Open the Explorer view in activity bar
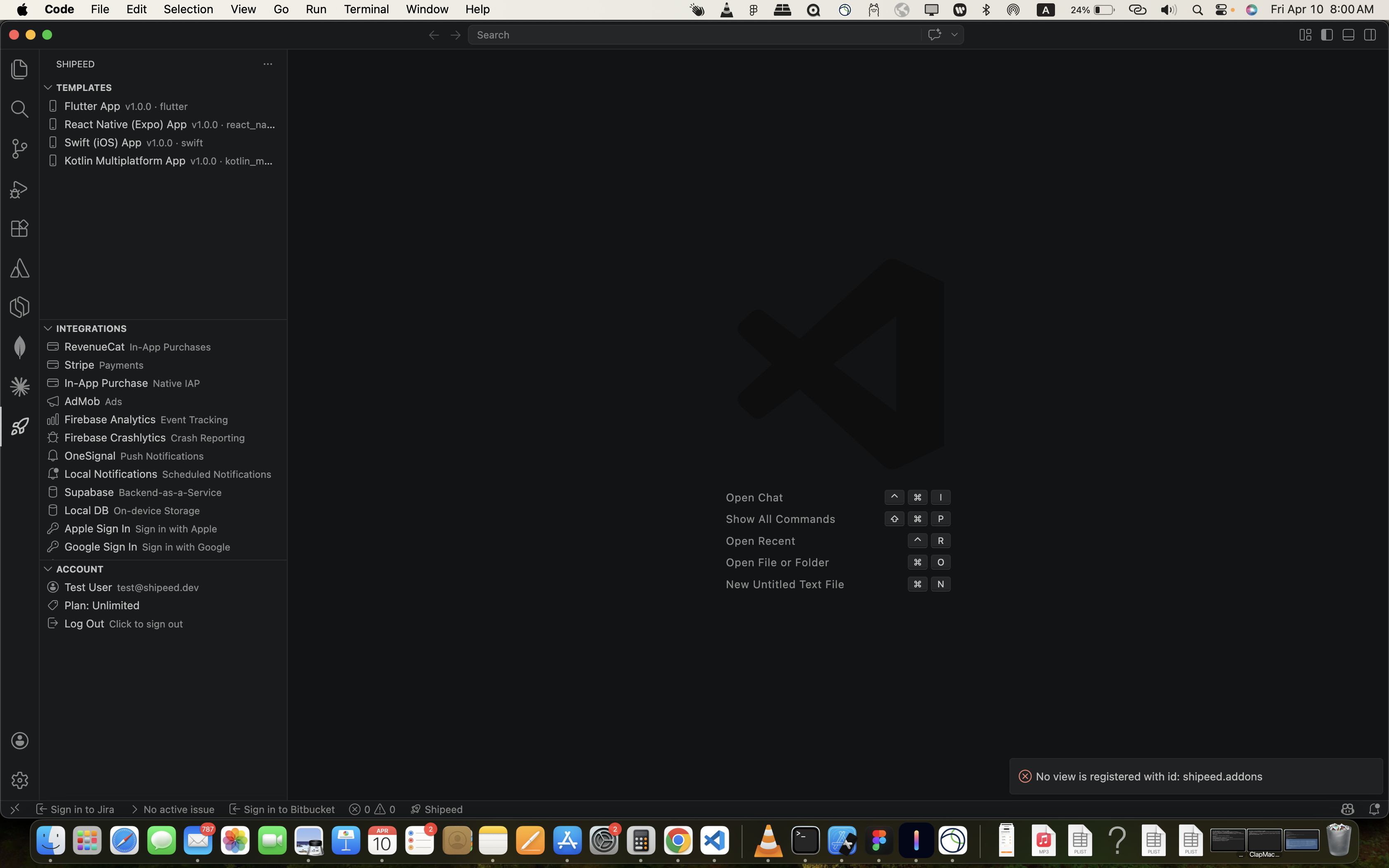Viewport: 1389px width, 868px height. pyautogui.click(x=19, y=69)
